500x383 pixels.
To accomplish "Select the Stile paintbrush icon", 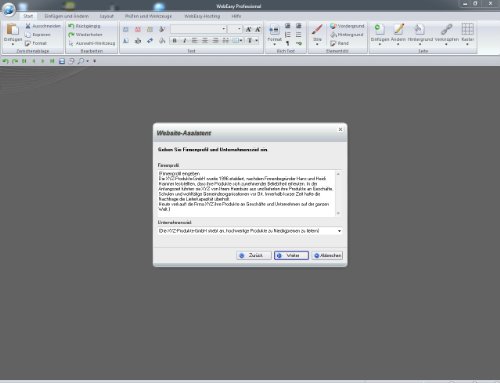I will click(x=317, y=29).
